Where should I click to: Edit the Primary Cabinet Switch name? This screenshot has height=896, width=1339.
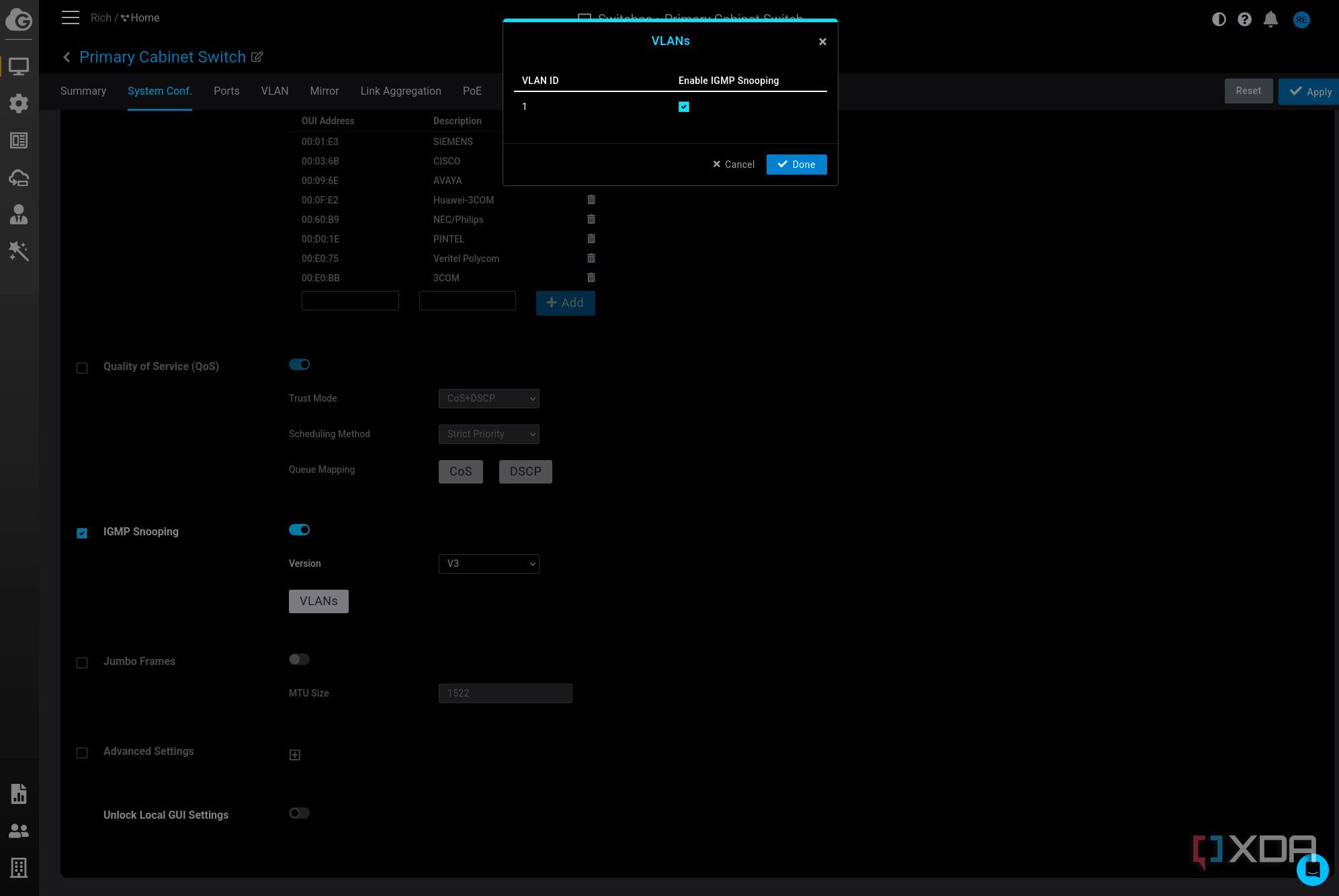(x=257, y=57)
